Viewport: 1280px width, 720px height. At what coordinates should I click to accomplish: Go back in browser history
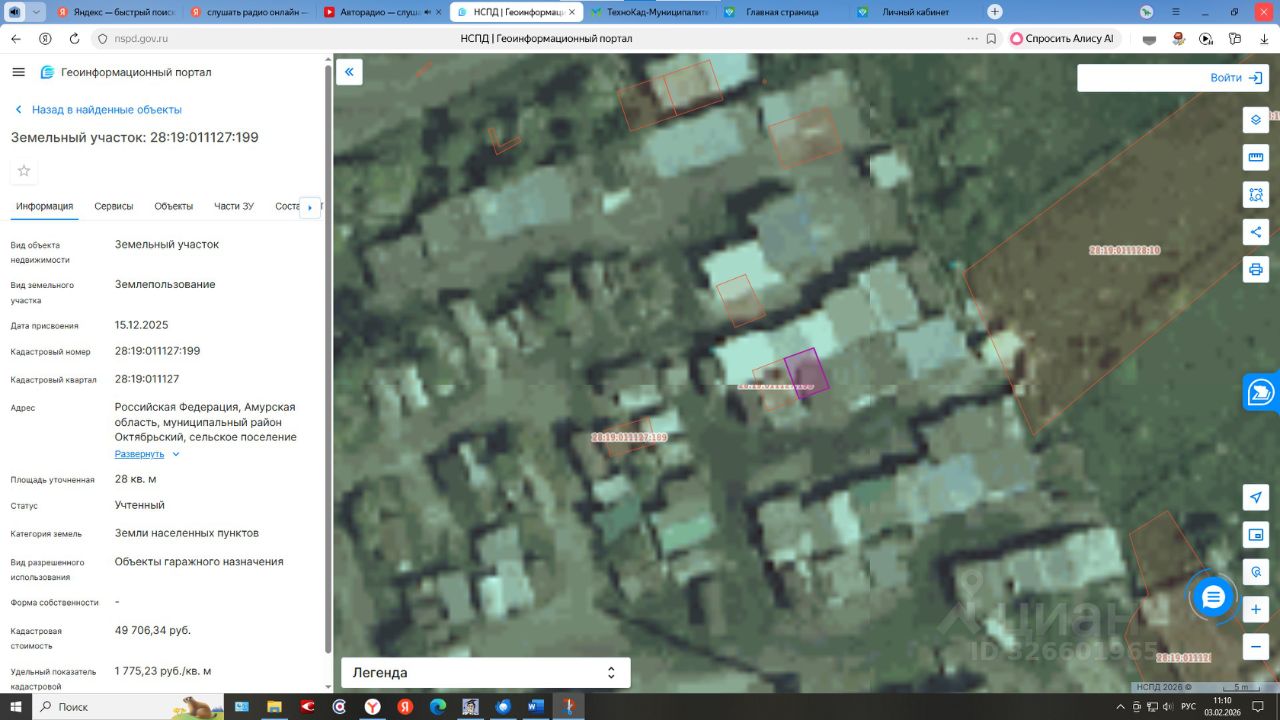click(16, 39)
